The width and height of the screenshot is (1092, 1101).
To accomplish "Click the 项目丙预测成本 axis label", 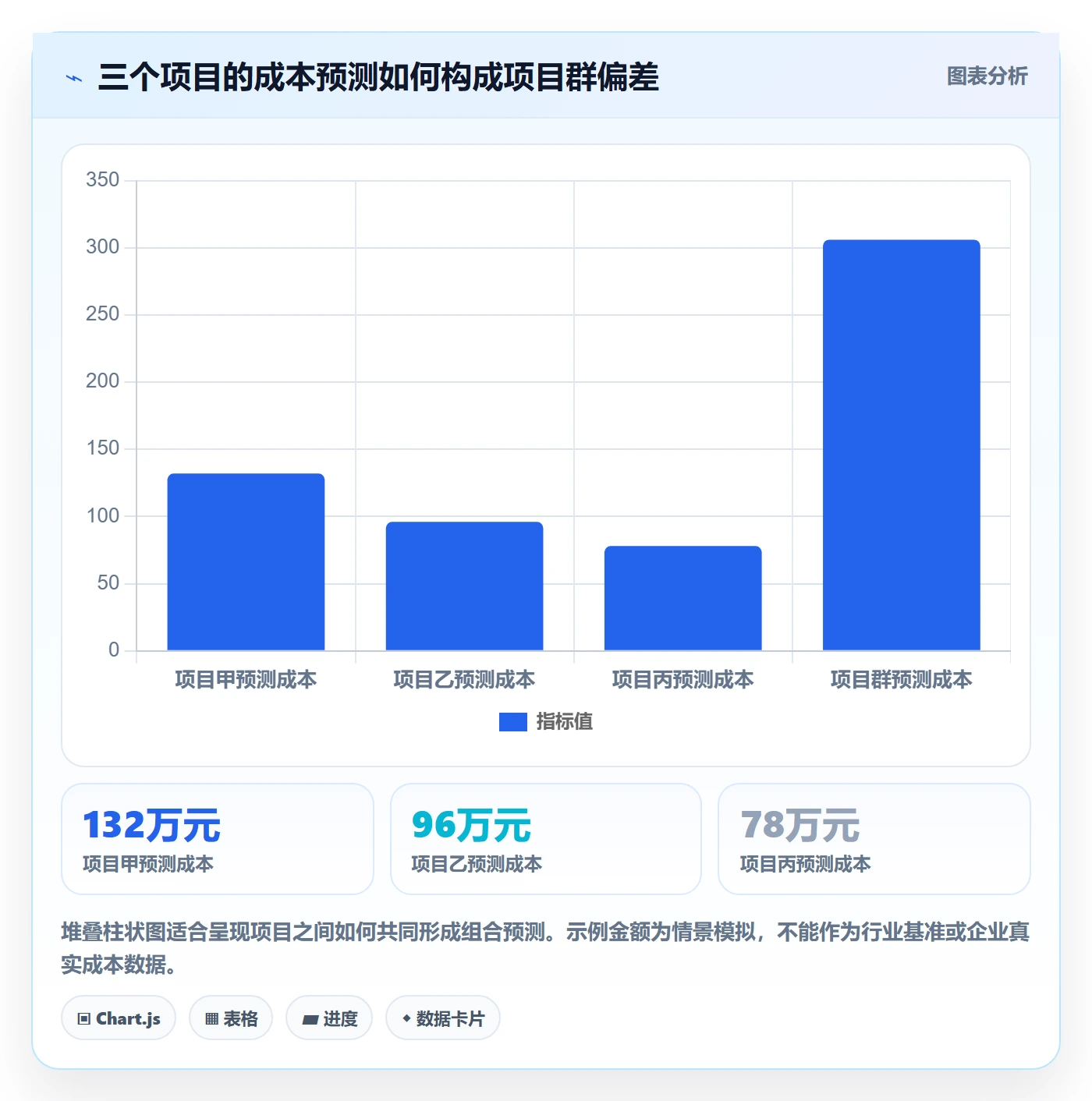I will tap(682, 680).
